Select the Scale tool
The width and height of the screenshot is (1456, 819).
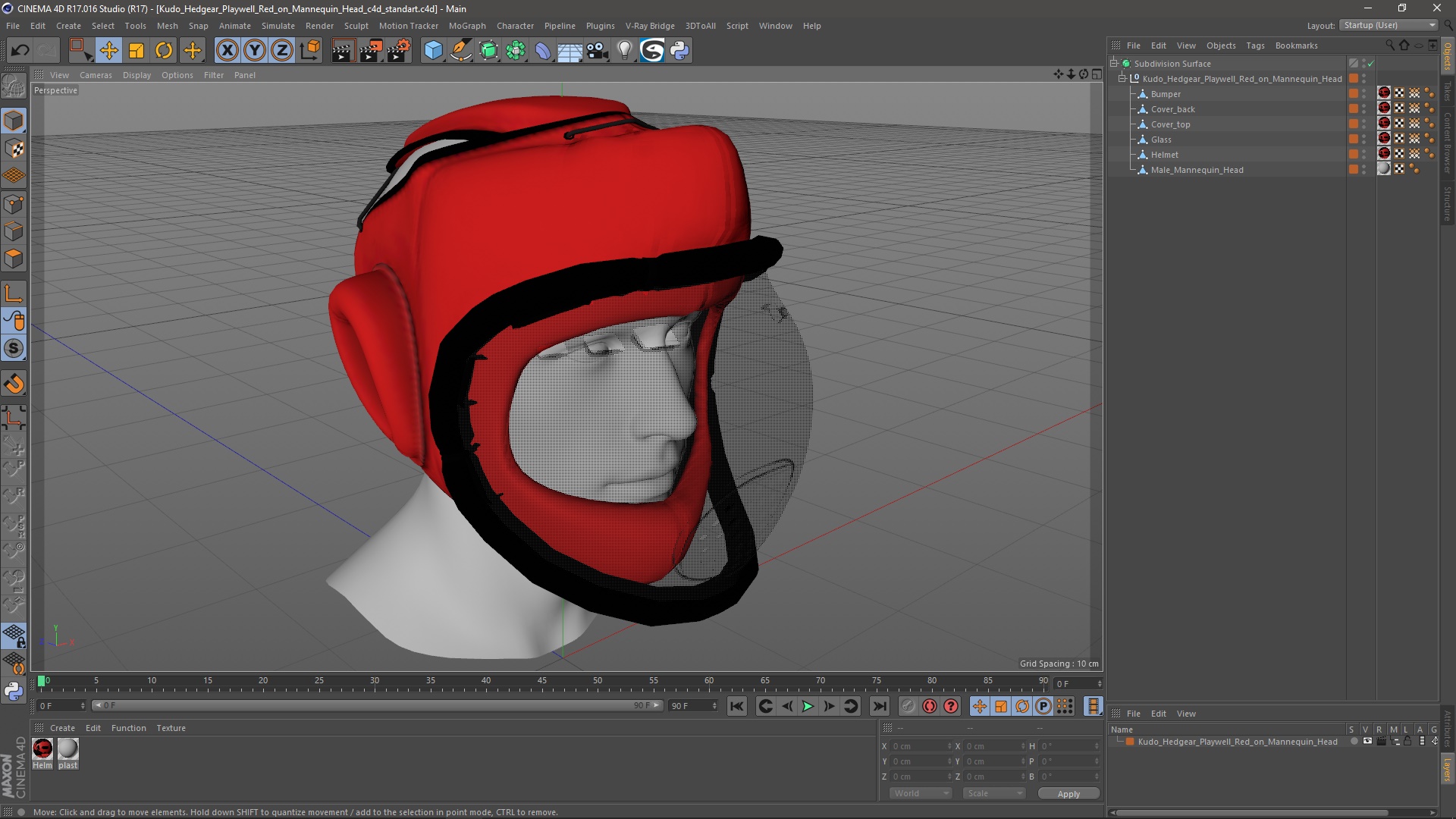(136, 51)
